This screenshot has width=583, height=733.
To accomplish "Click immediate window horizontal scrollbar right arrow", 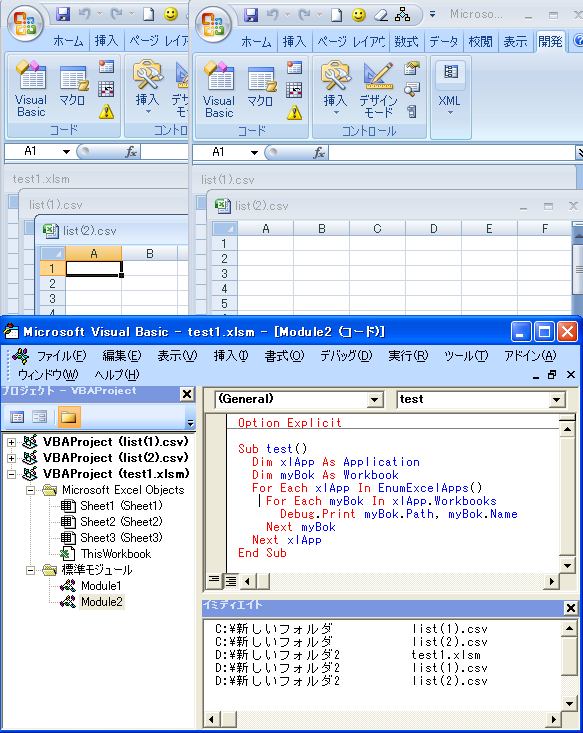I will [x=553, y=719].
